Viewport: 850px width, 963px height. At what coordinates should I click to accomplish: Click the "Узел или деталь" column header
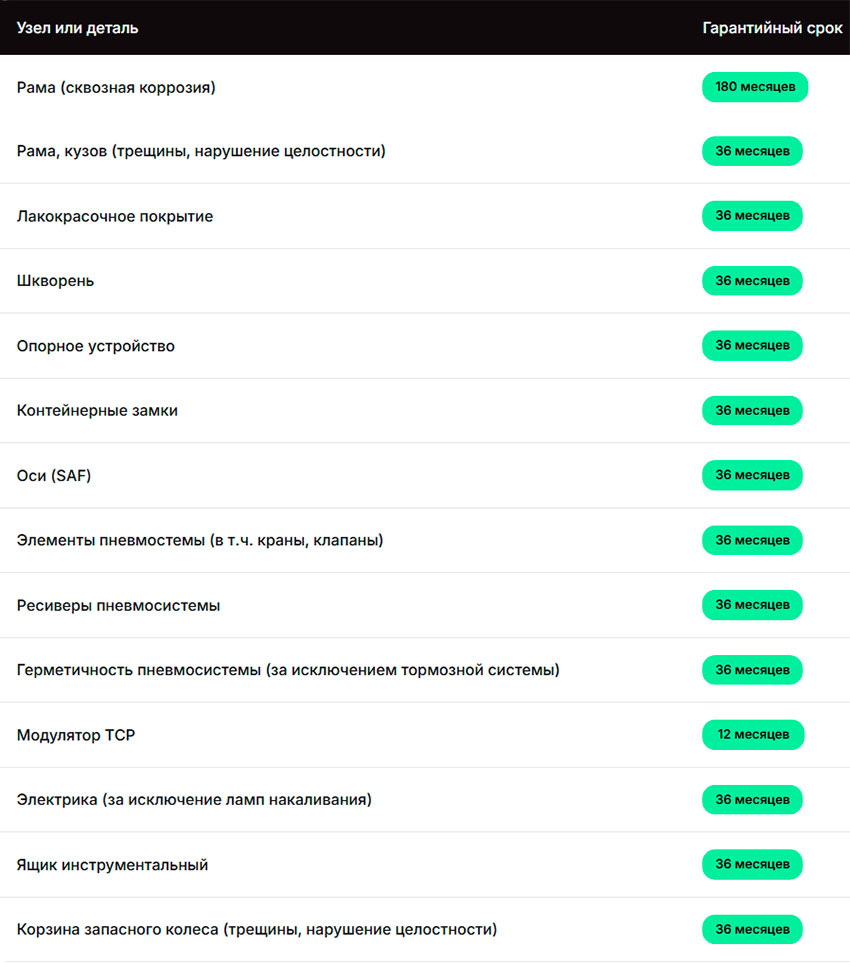[77, 28]
